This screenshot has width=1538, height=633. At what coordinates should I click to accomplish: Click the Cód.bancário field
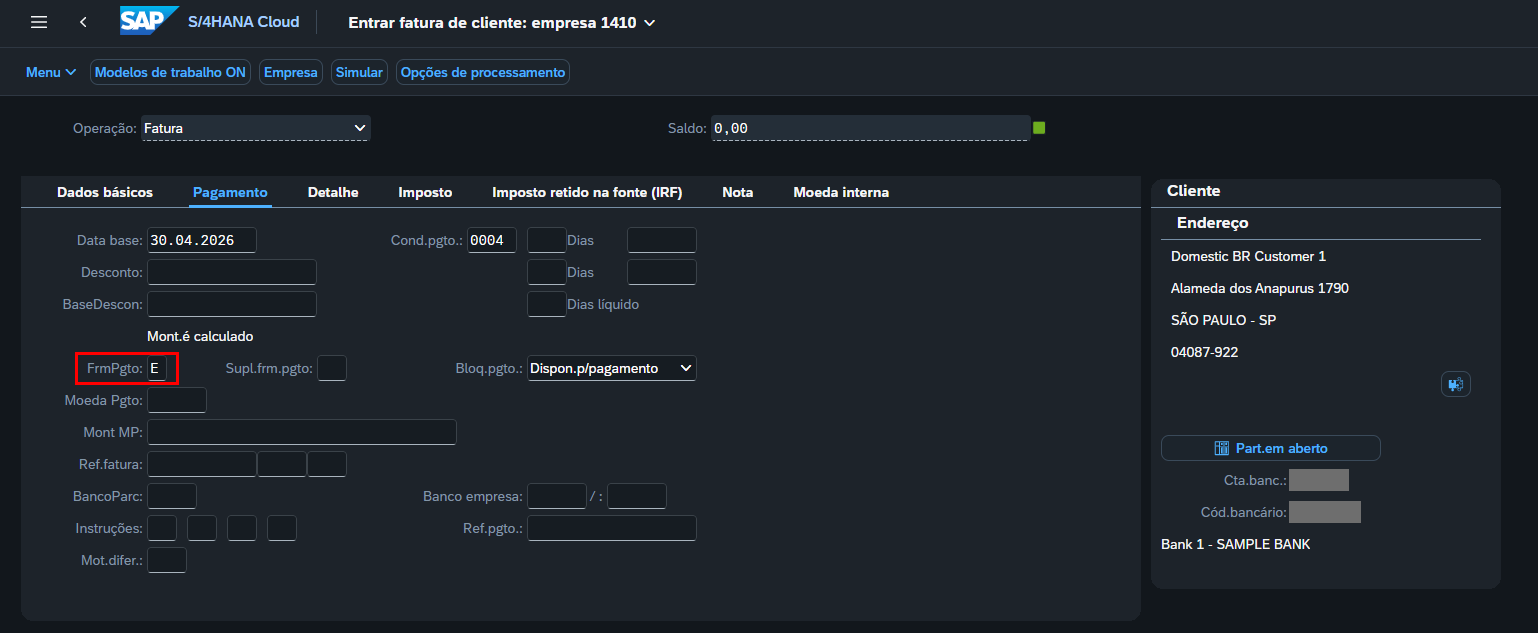1325,512
